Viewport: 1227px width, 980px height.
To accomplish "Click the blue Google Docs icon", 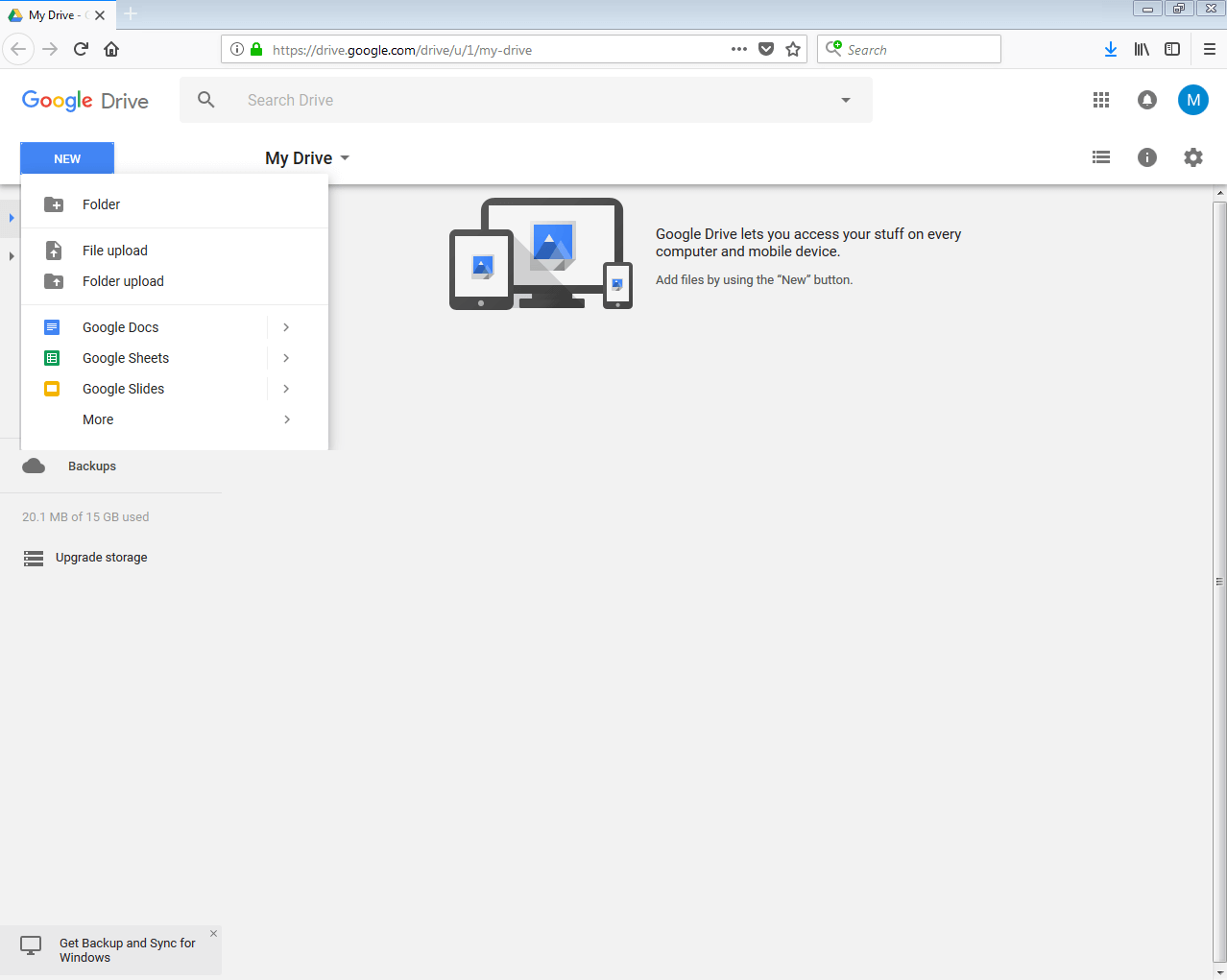I will coord(52,327).
